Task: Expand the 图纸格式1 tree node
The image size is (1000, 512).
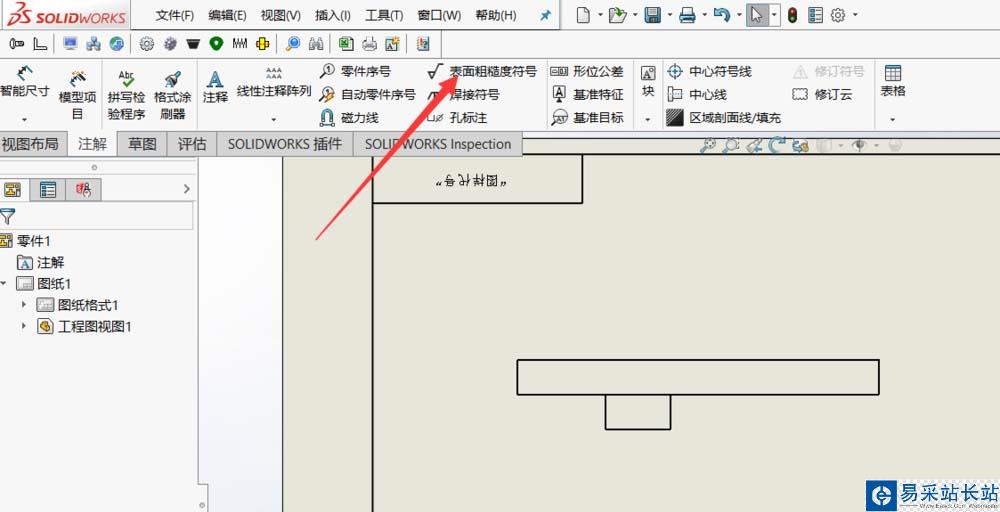Action: (24, 305)
